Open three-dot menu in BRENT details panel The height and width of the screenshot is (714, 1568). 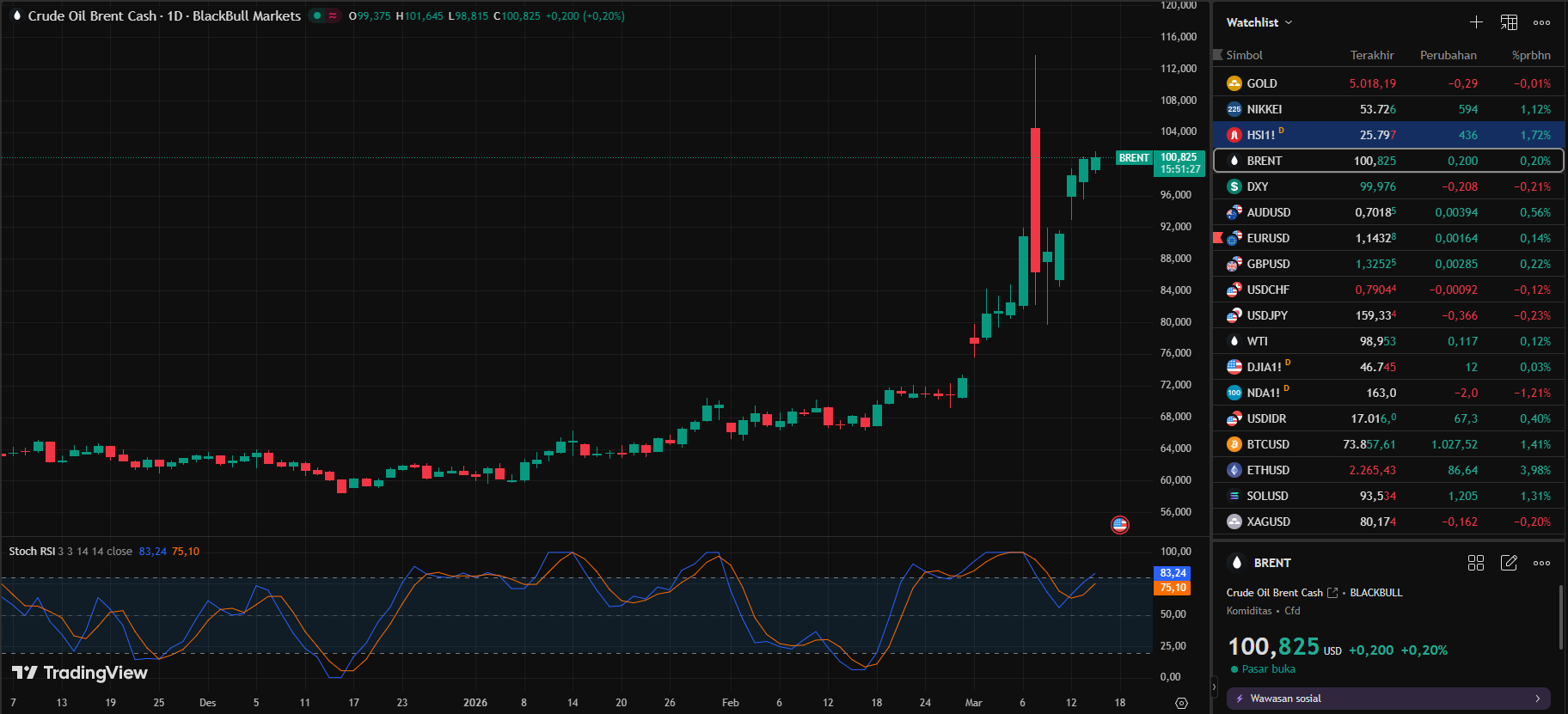tap(1541, 563)
